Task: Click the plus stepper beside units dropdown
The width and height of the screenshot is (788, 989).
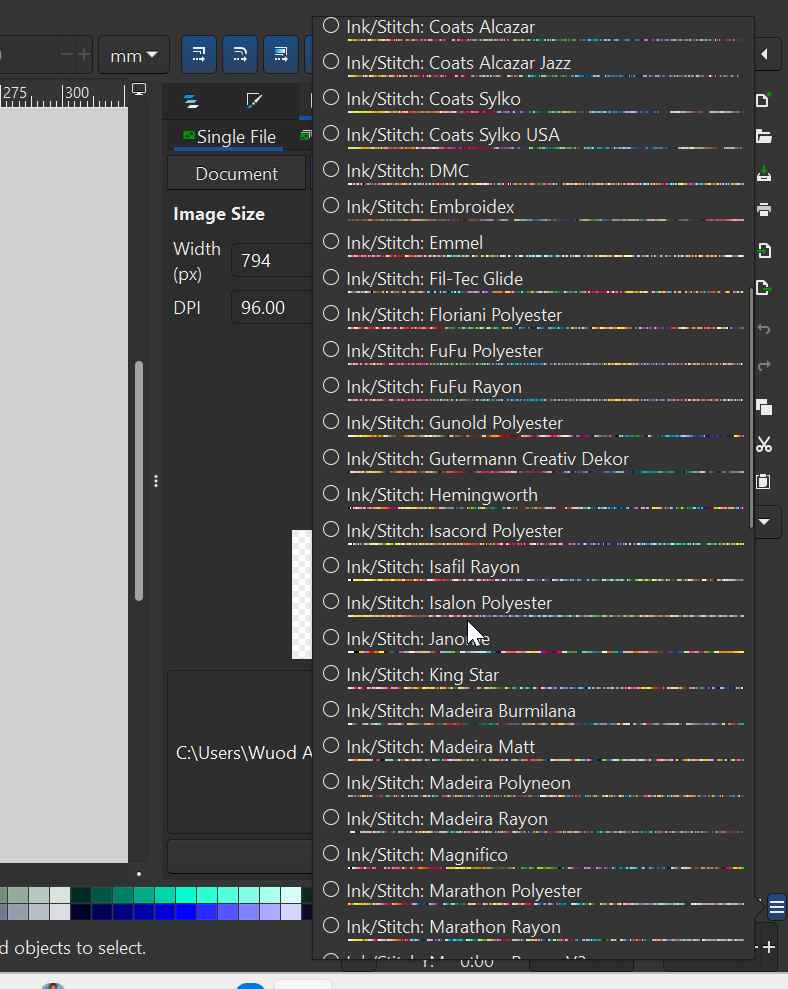Action: 84,55
